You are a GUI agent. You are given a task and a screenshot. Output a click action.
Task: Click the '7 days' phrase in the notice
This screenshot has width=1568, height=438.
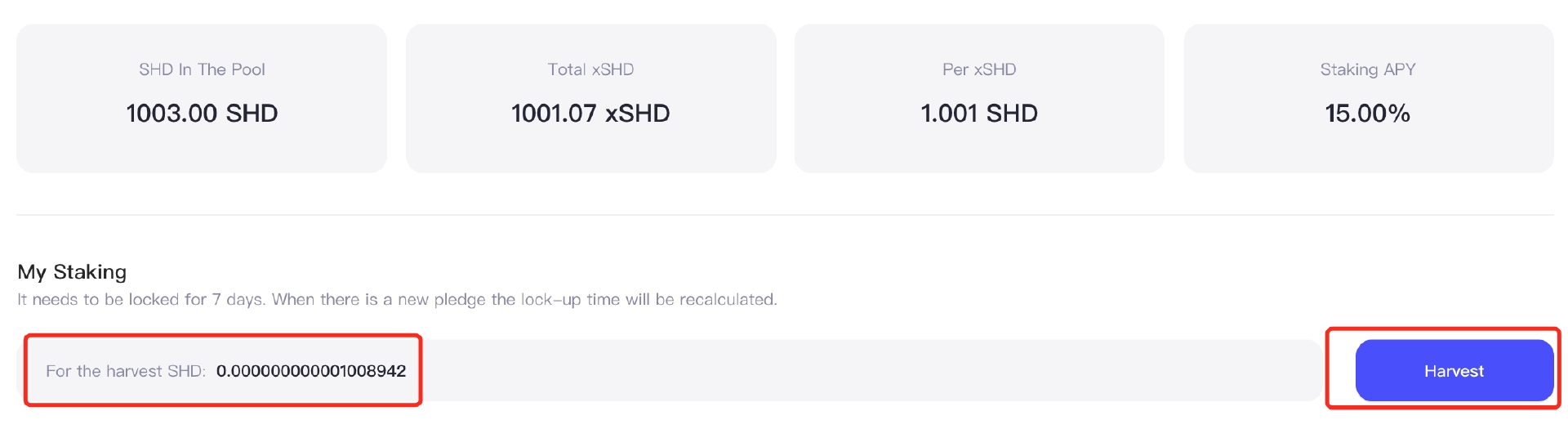click(x=238, y=299)
